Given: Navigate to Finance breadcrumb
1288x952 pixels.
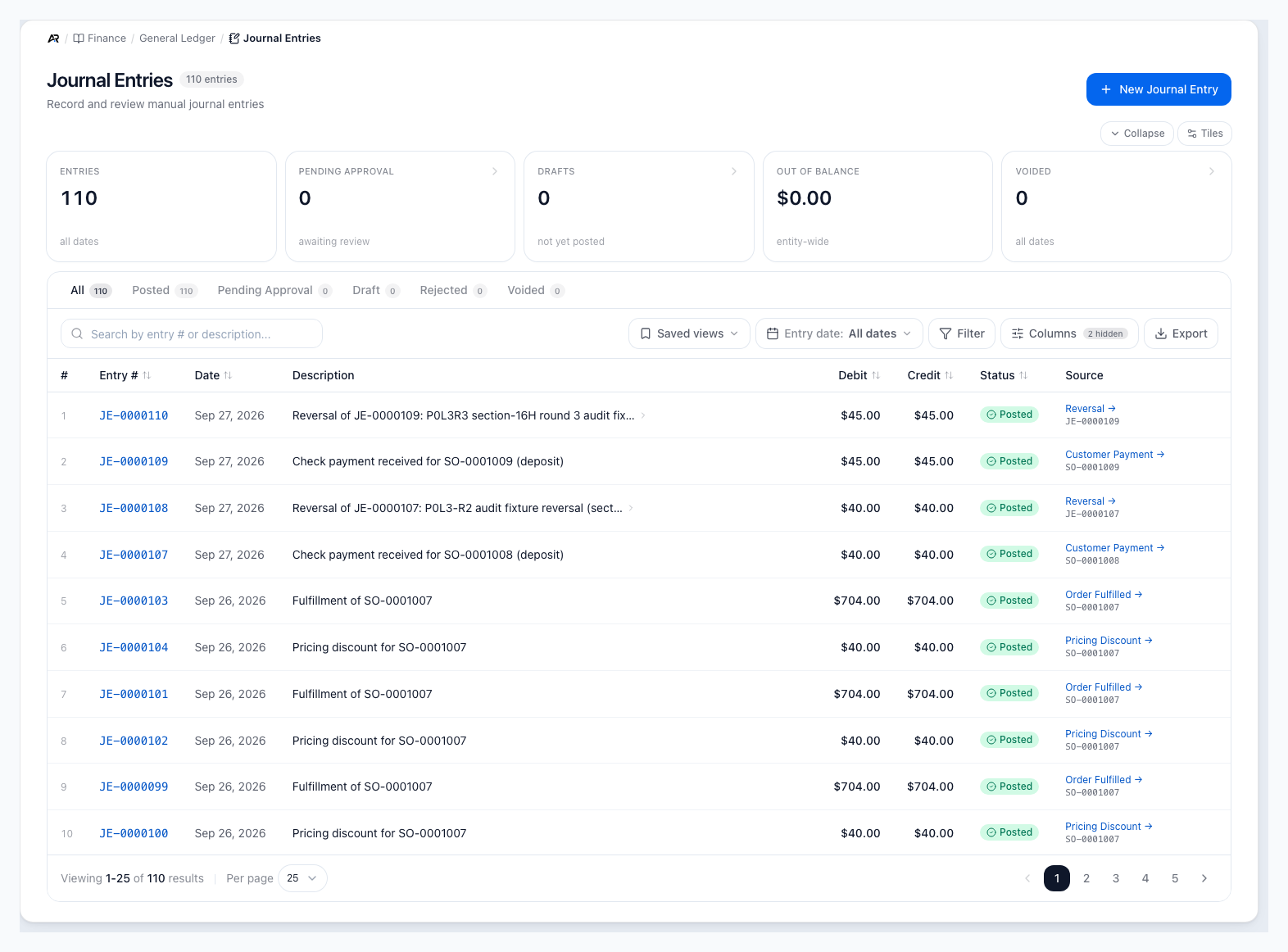Looking at the screenshot, I should coord(100,39).
